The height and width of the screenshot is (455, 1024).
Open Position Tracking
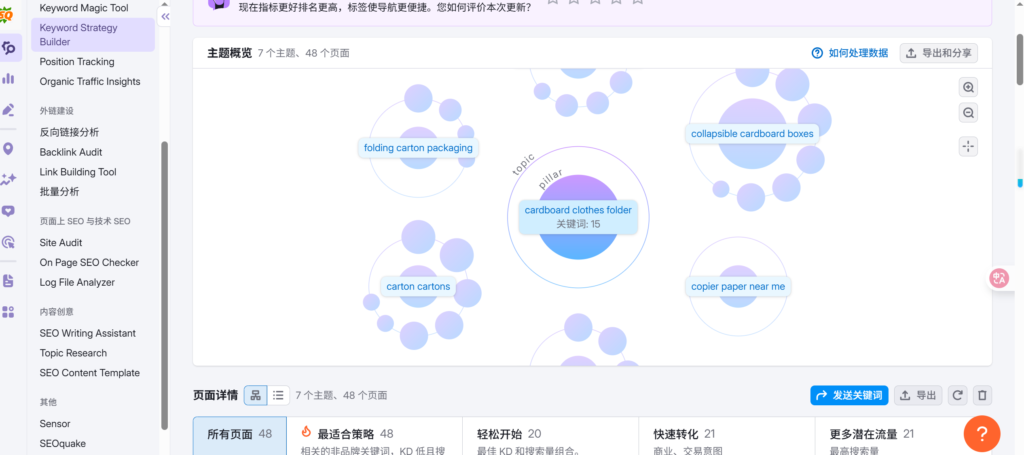tap(76, 61)
